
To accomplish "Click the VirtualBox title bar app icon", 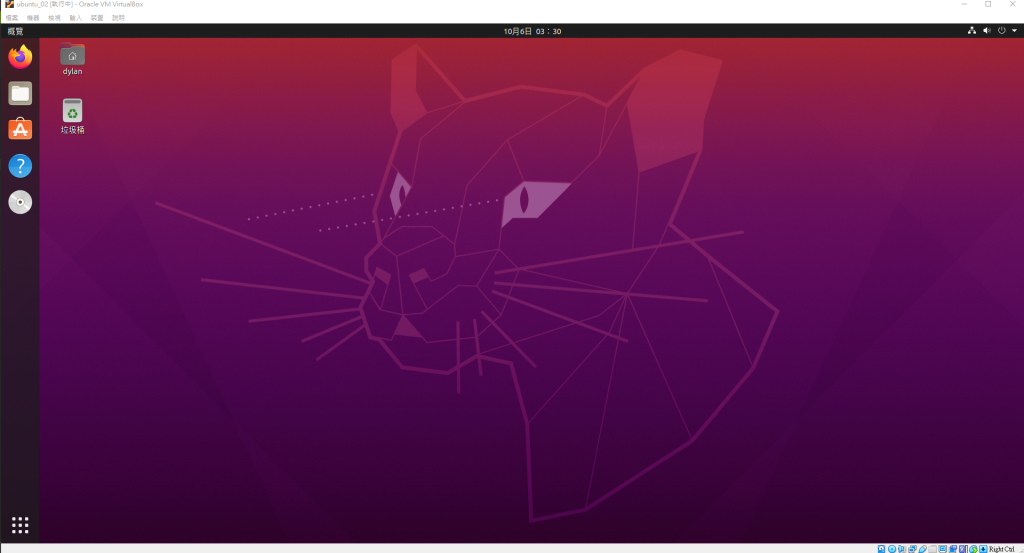I will 9,4.
